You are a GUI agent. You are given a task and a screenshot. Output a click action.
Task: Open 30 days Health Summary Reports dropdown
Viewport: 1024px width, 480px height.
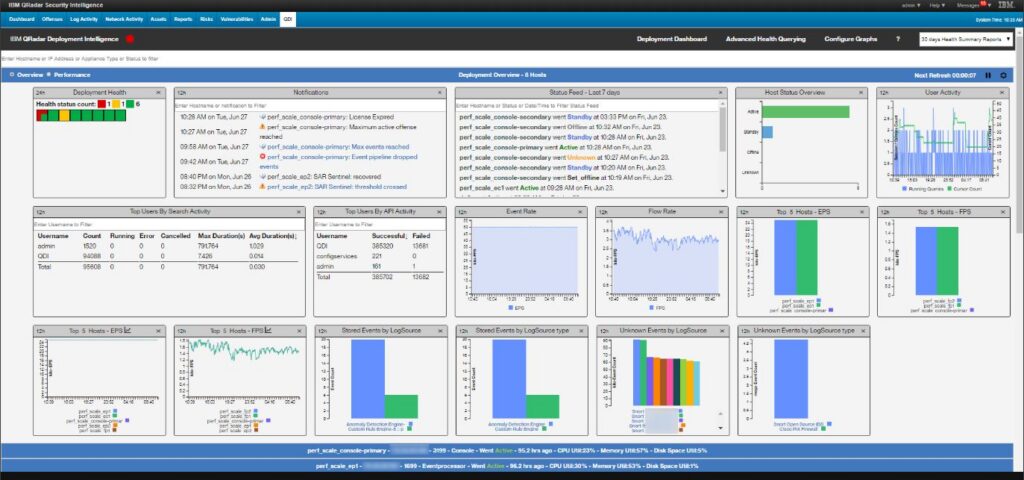pos(966,39)
